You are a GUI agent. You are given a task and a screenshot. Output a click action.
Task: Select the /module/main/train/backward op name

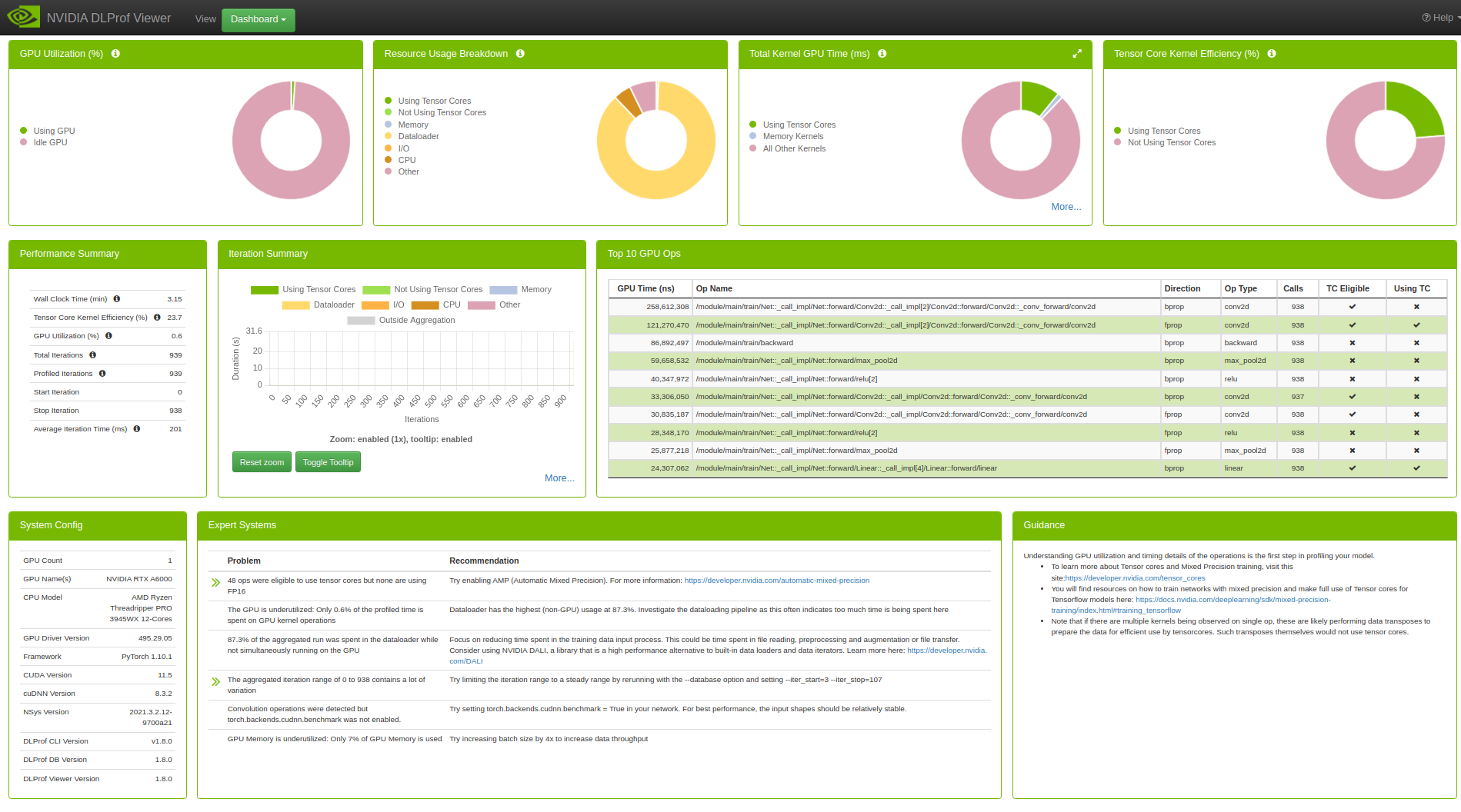[x=744, y=343]
